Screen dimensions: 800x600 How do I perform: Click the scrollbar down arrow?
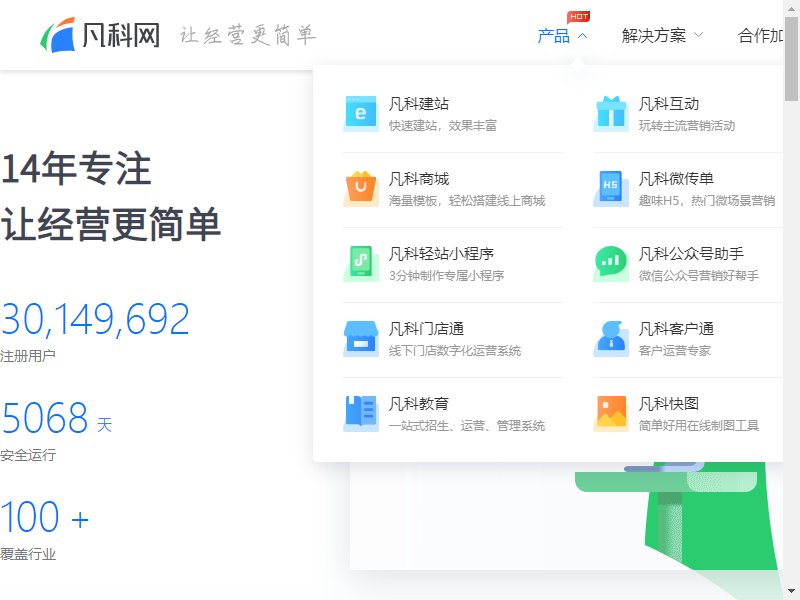point(791,592)
